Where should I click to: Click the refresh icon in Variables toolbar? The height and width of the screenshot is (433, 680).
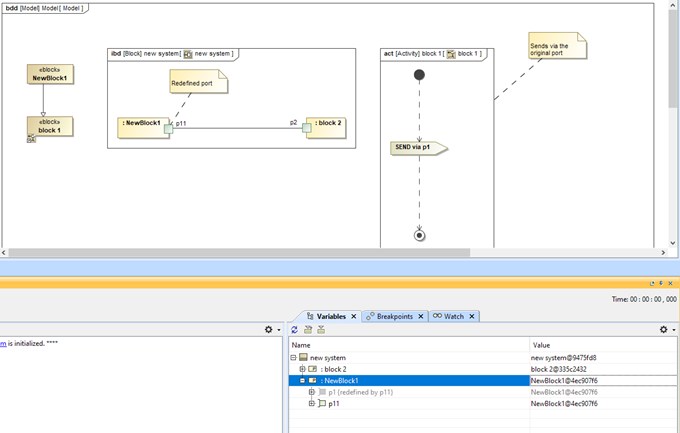[x=295, y=329]
